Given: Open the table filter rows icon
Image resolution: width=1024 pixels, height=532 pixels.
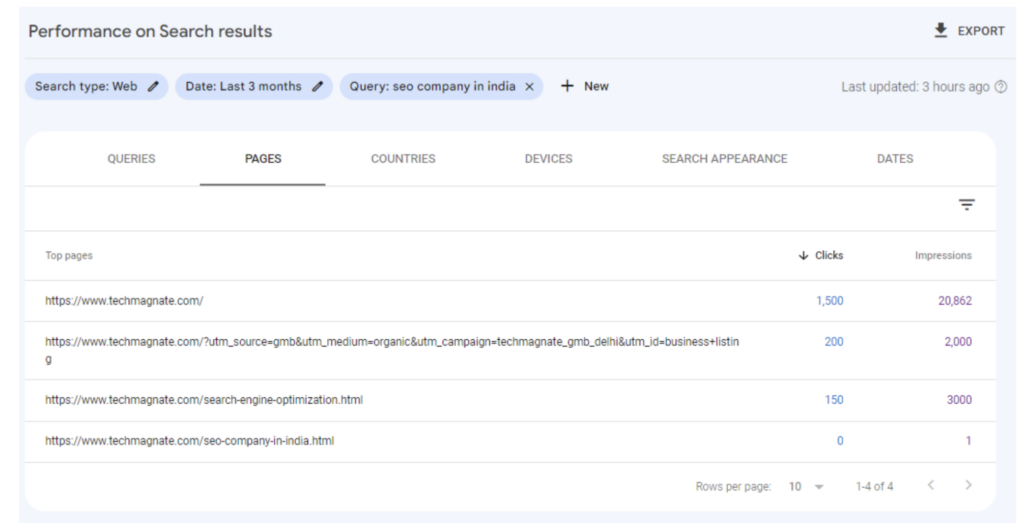Looking at the screenshot, I should point(967,205).
